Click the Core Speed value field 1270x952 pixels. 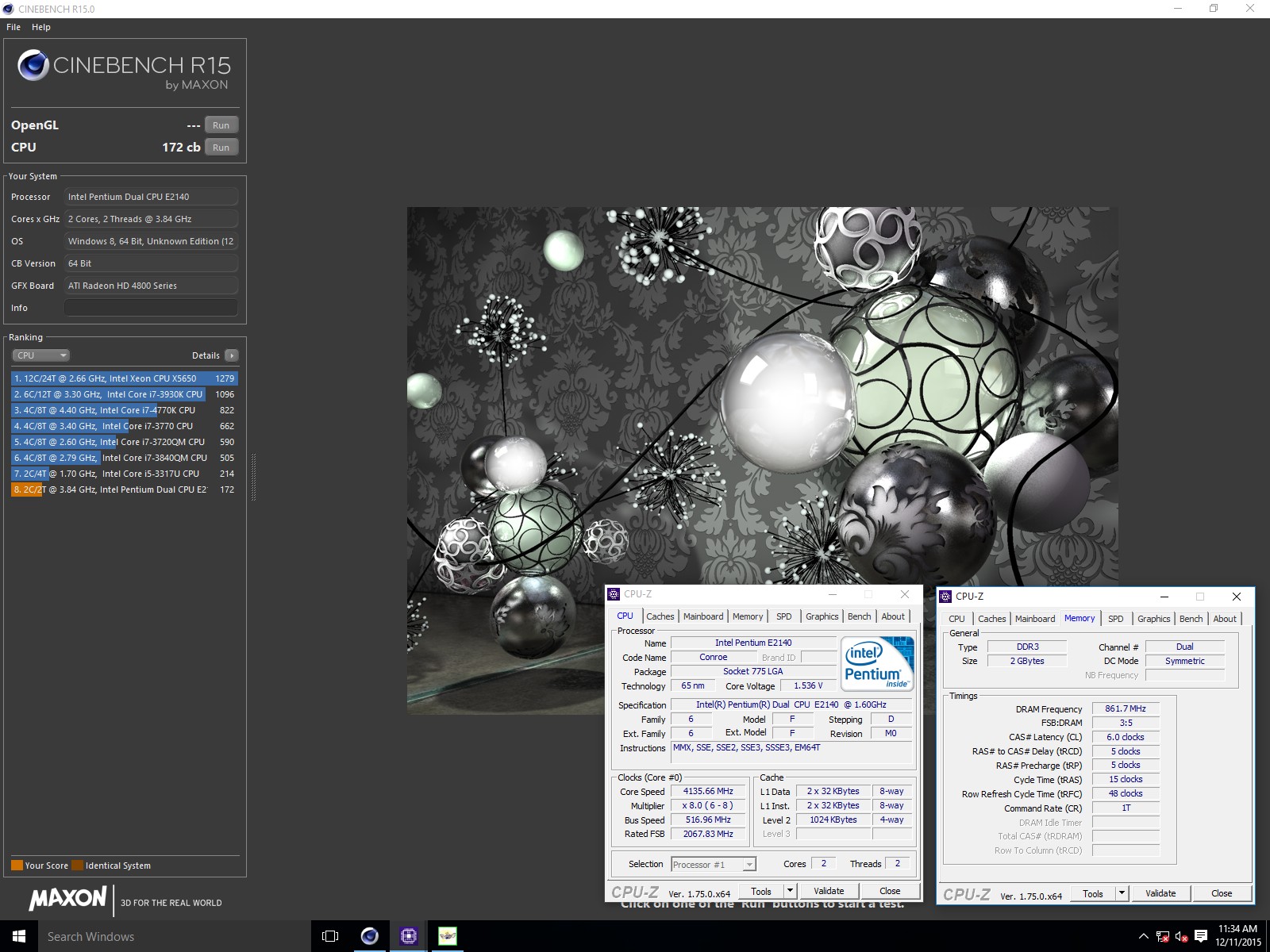click(x=708, y=792)
